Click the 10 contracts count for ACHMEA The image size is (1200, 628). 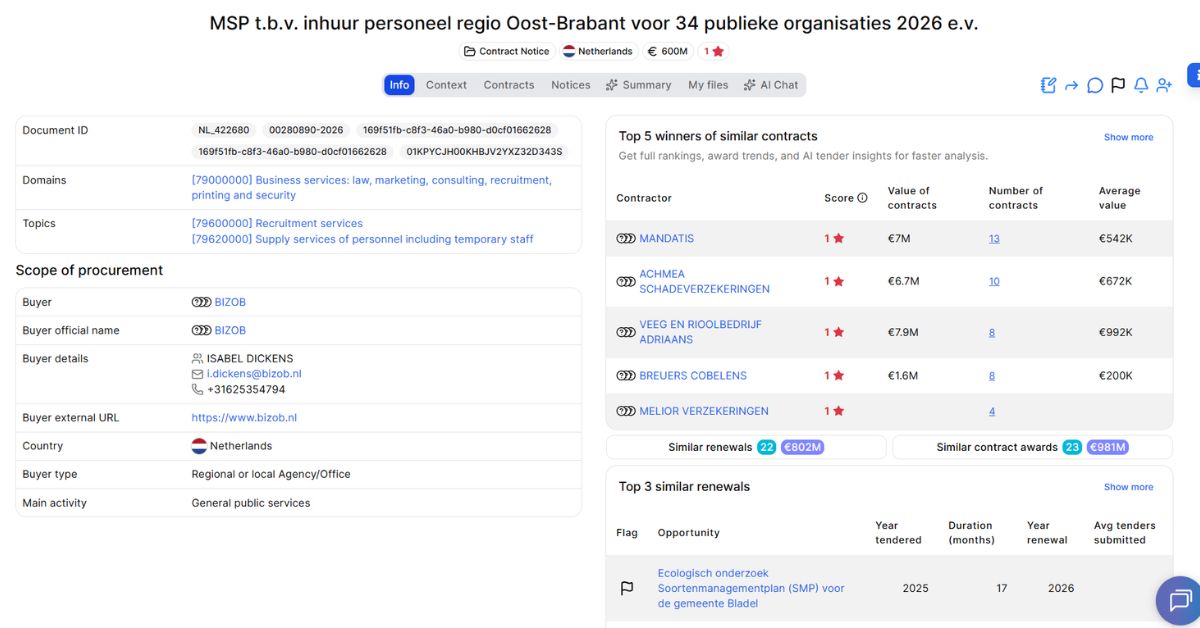994,281
